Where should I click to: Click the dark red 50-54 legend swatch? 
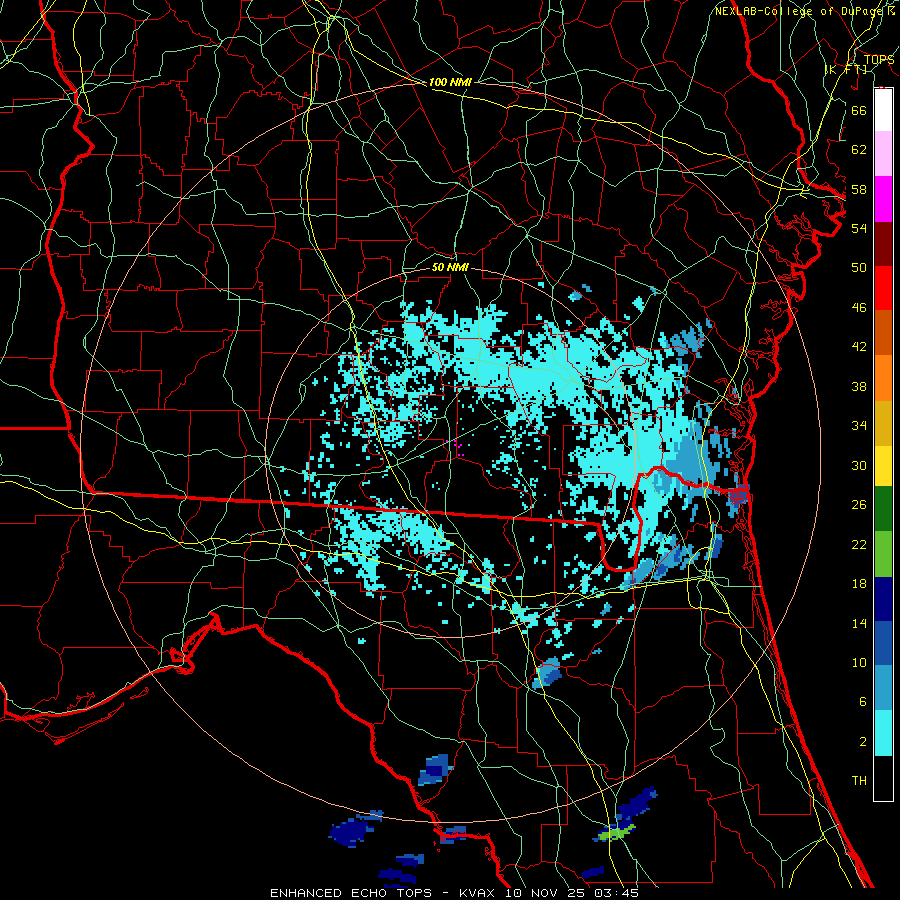pyautogui.click(x=883, y=244)
